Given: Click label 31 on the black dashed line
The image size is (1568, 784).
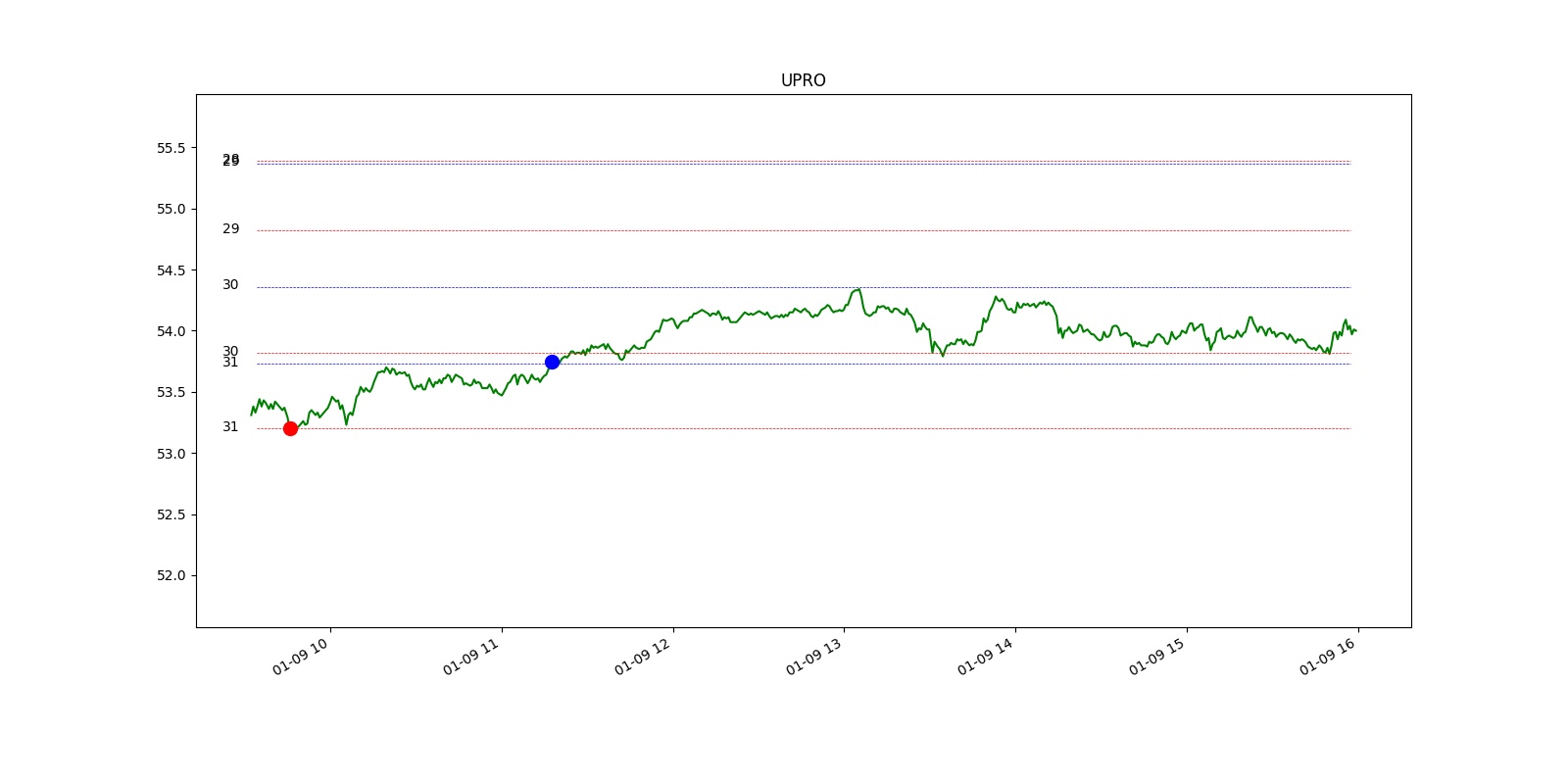Looking at the screenshot, I should tap(230, 362).
